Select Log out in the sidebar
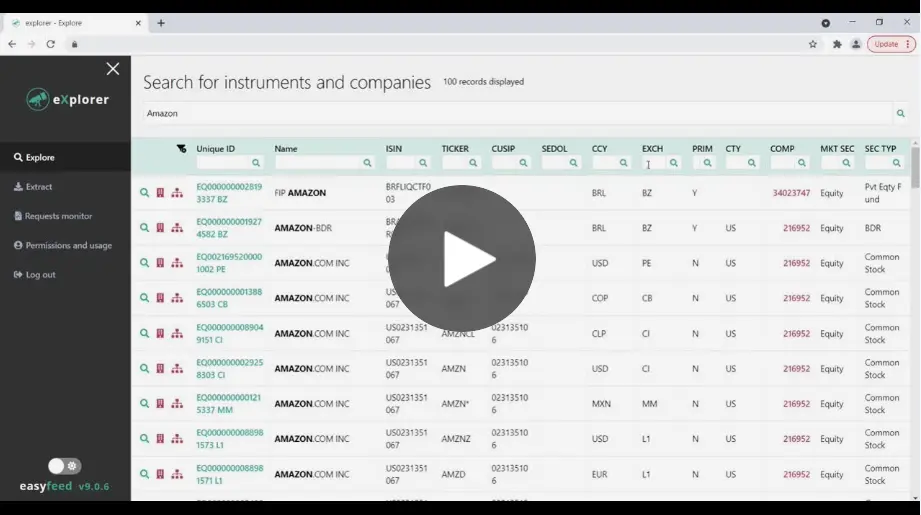The height and width of the screenshot is (515, 921). tap(35, 275)
